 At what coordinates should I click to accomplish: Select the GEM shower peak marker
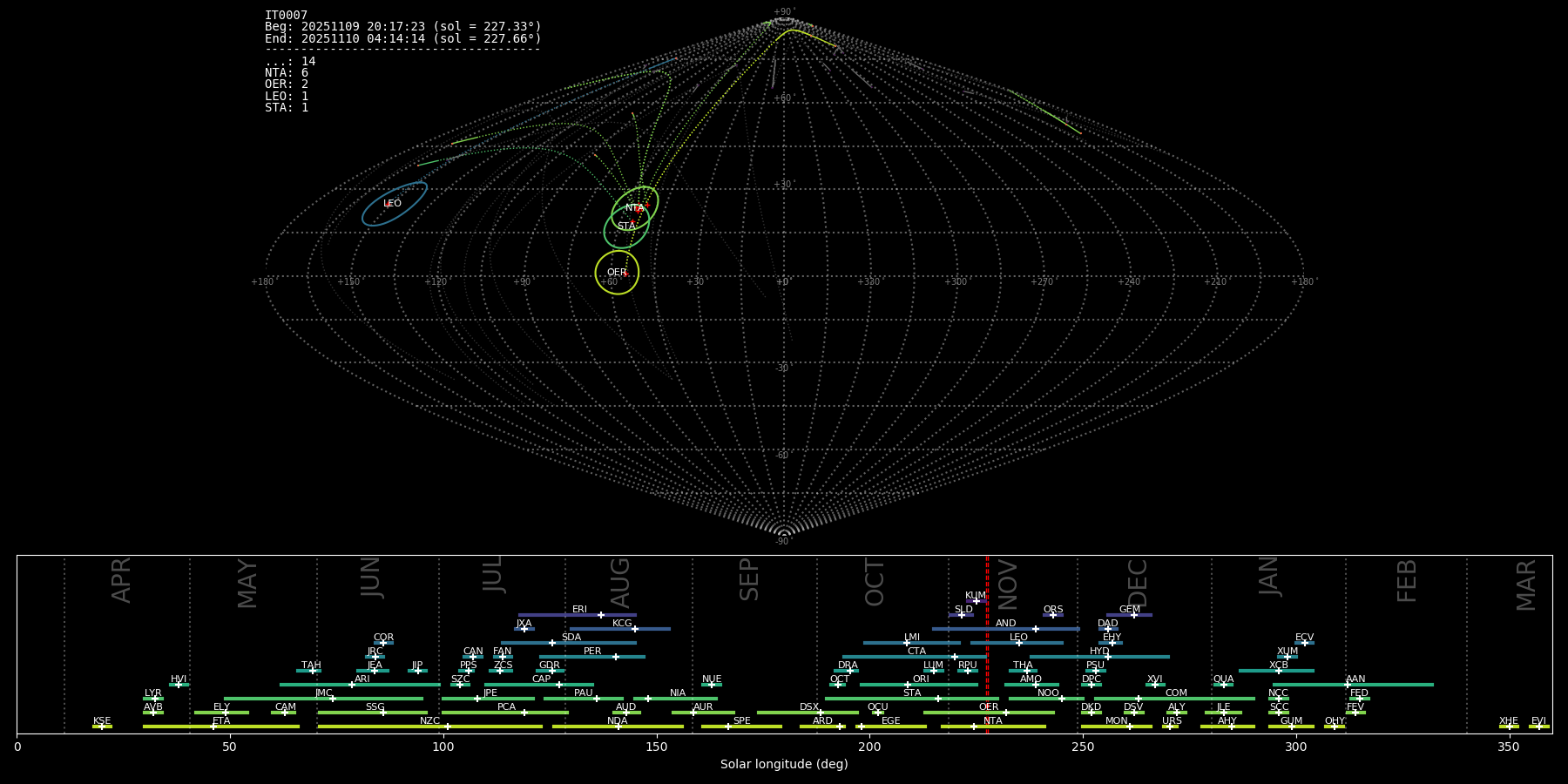click(1133, 615)
